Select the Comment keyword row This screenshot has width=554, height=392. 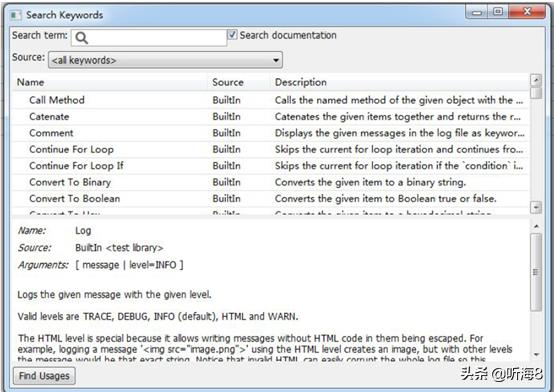[270, 133]
